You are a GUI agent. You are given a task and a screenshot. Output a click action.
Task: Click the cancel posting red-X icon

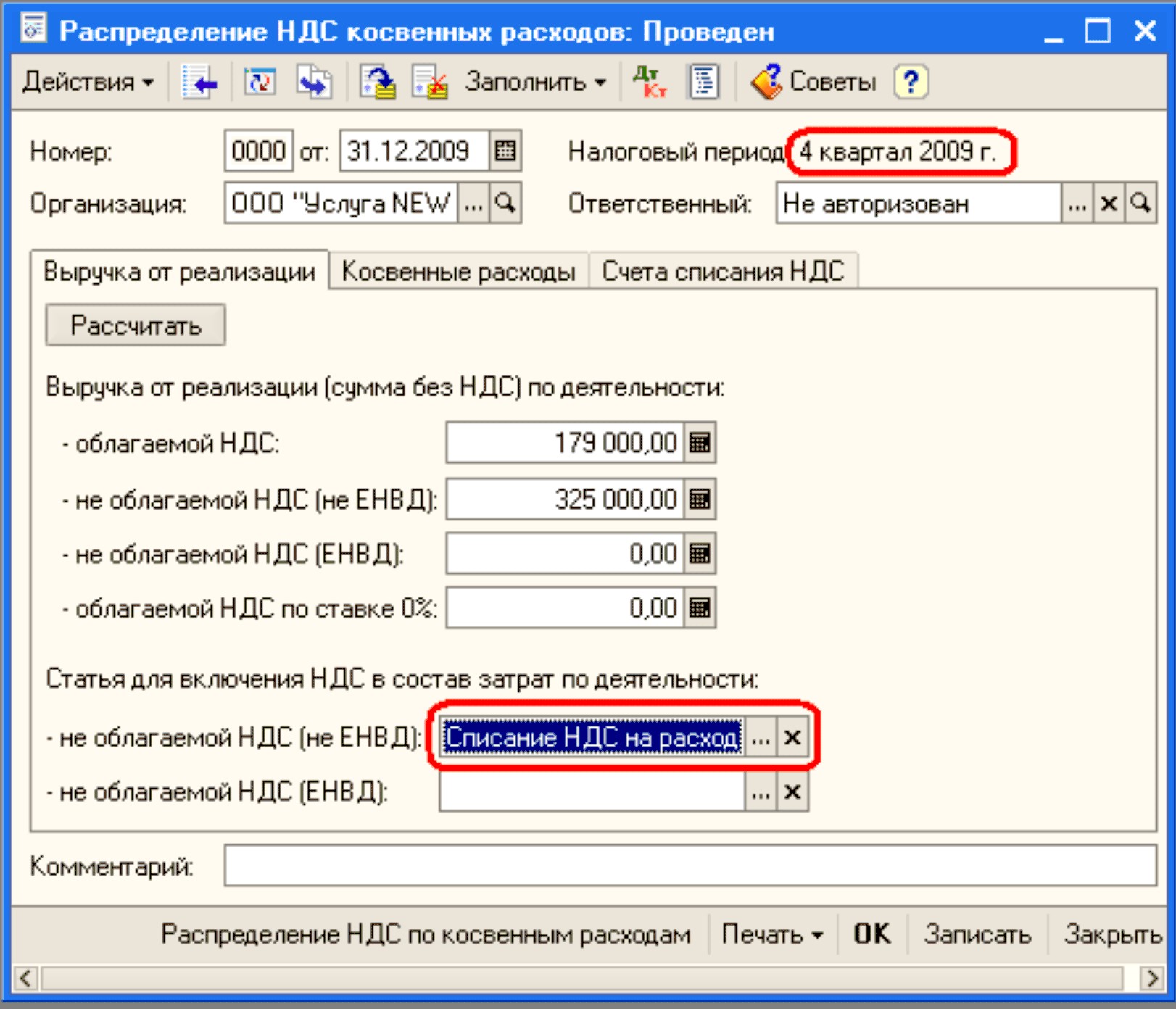[x=430, y=81]
